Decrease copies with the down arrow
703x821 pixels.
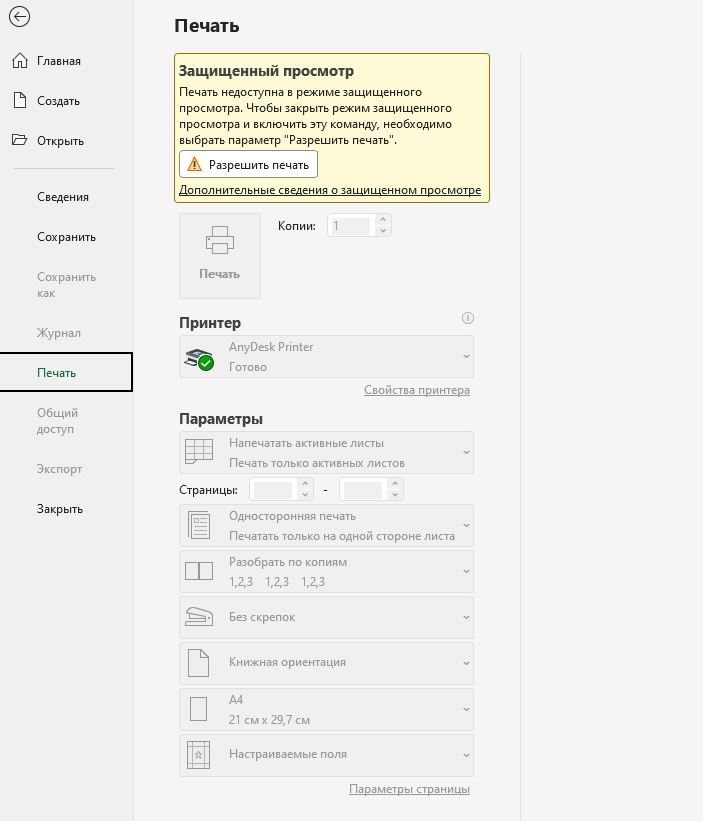383,231
